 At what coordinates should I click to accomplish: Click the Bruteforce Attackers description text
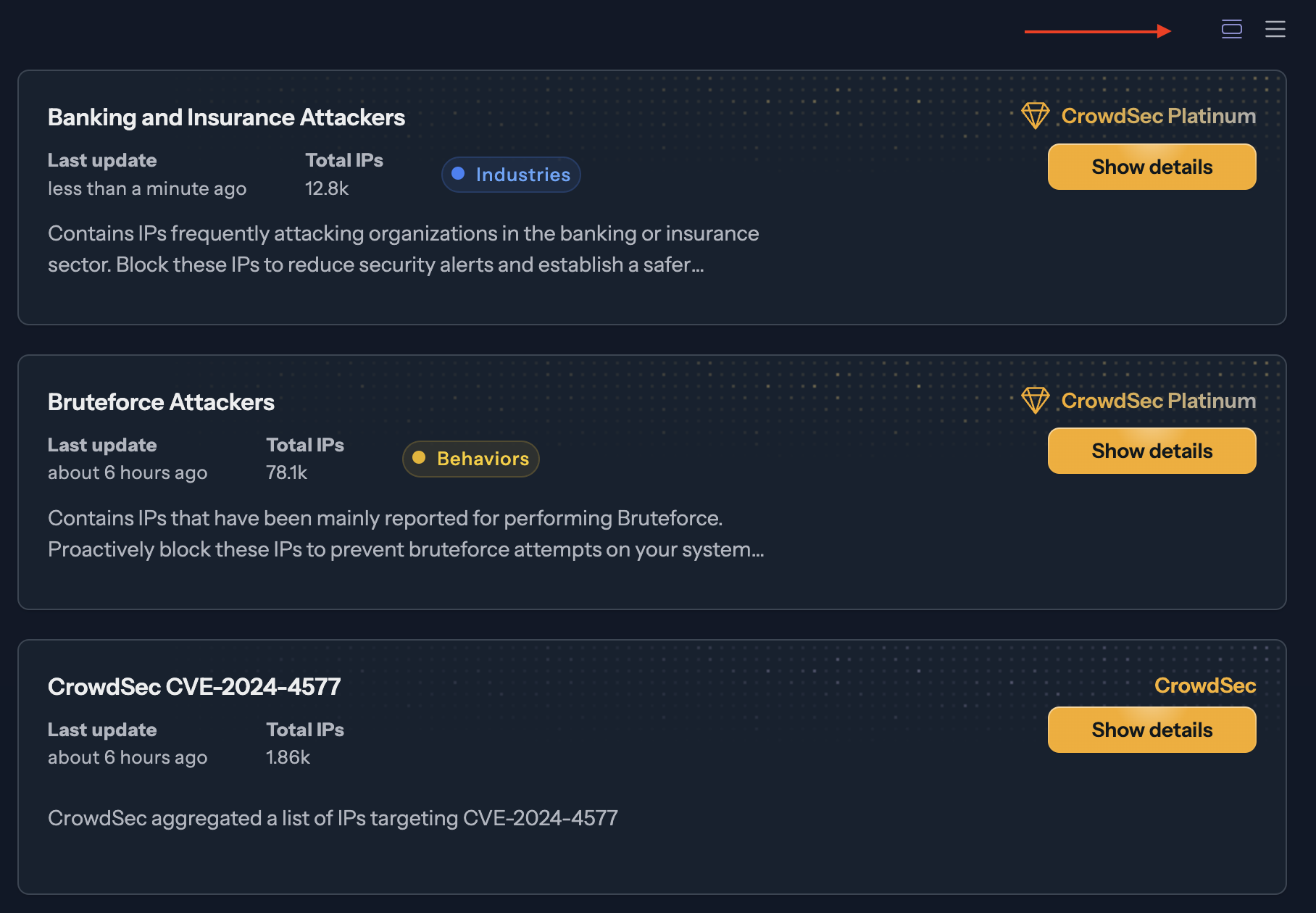pos(406,534)
